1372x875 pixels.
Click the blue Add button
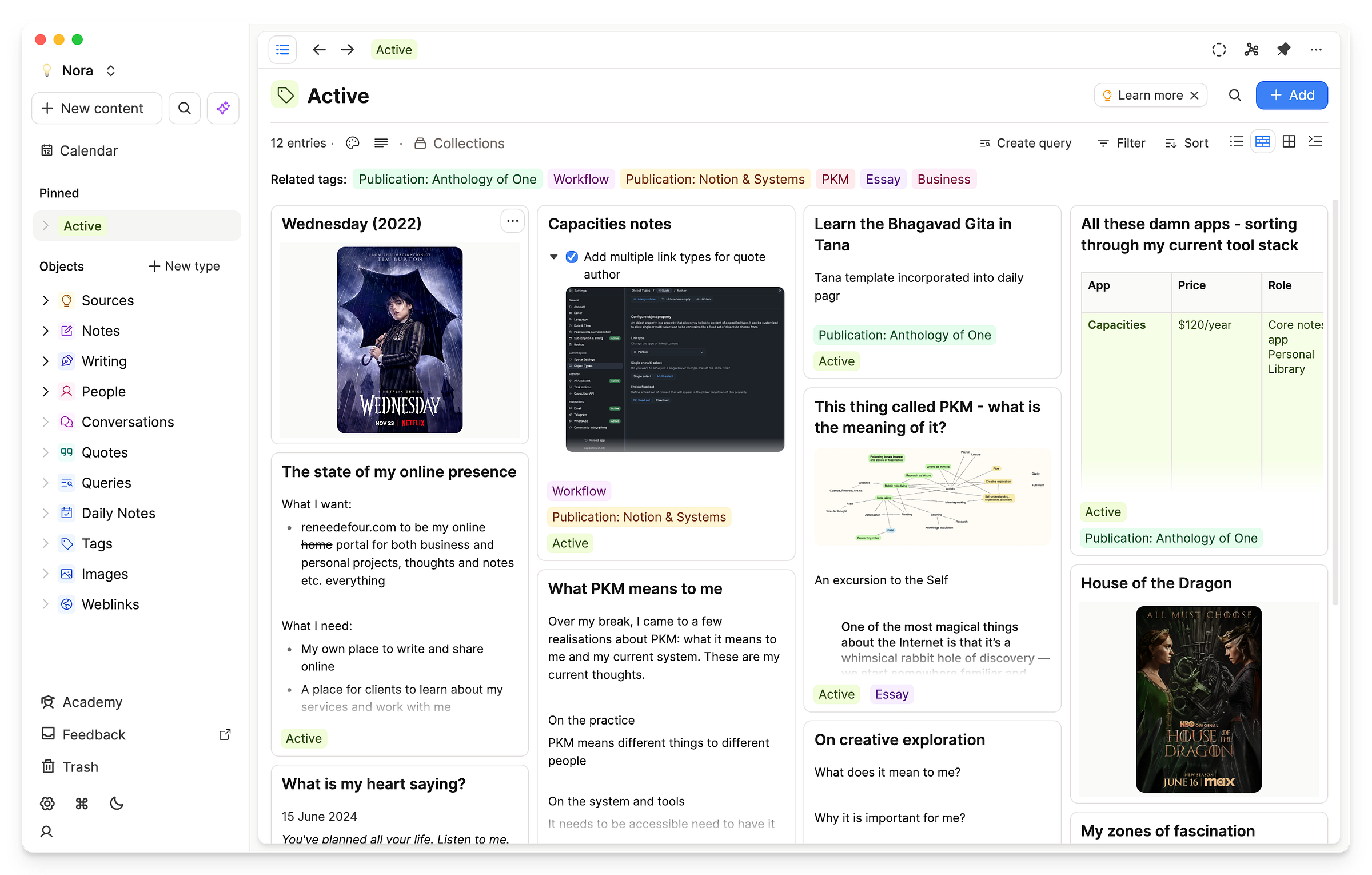tap(1291, 95)
